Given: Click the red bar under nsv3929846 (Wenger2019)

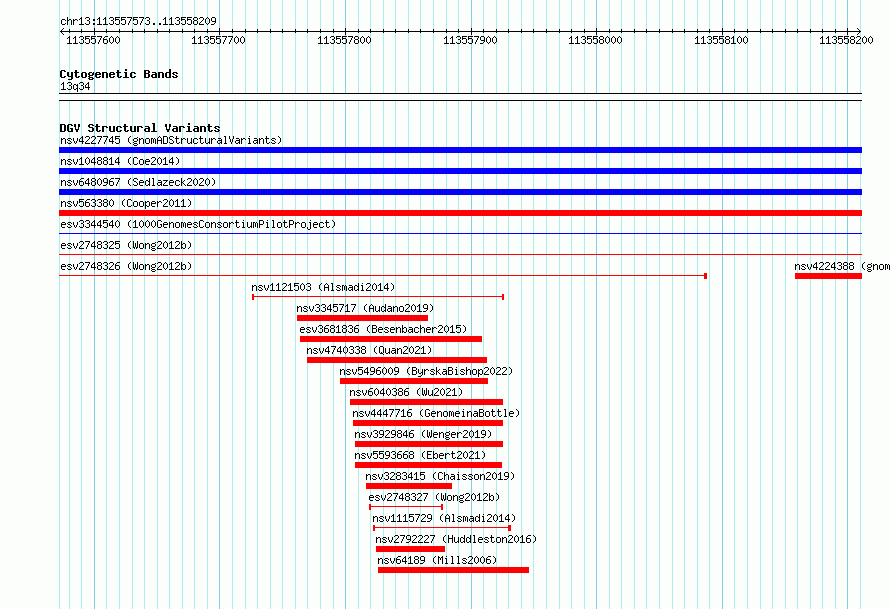Looking at the screenshot, I should tap(429, 444).
